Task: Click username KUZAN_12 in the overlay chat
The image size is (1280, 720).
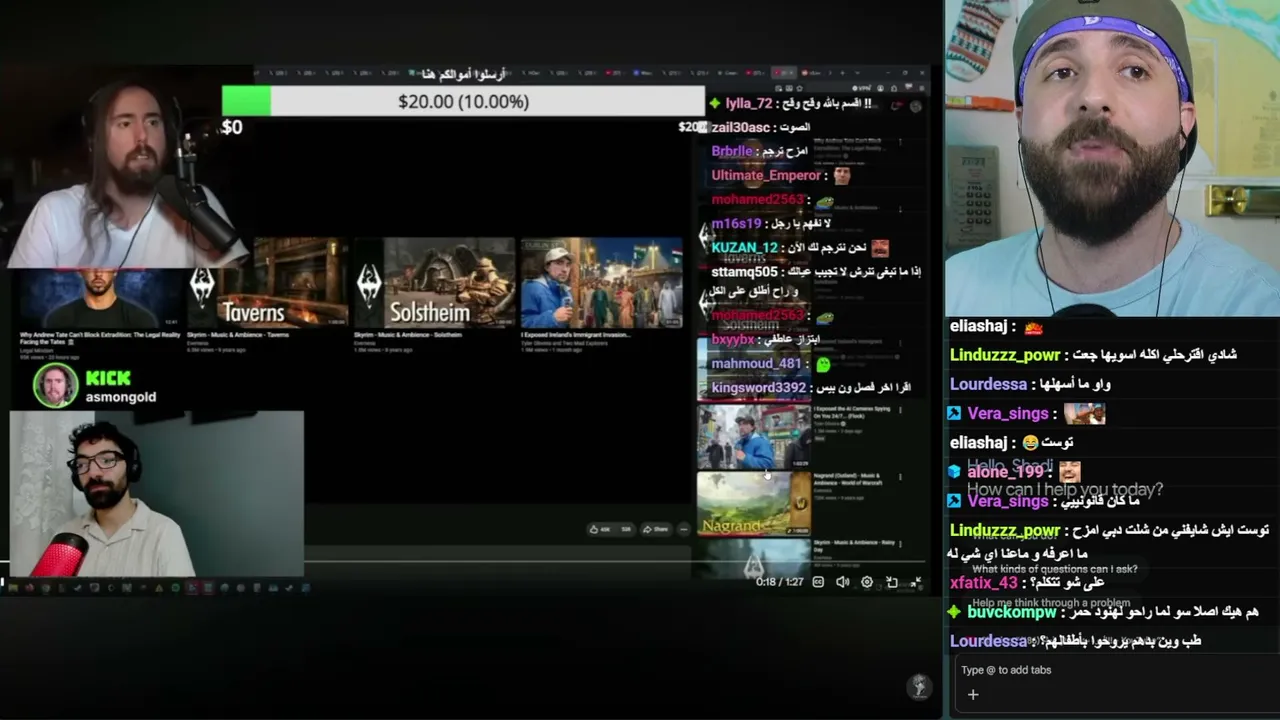Action: coord(744,247)
